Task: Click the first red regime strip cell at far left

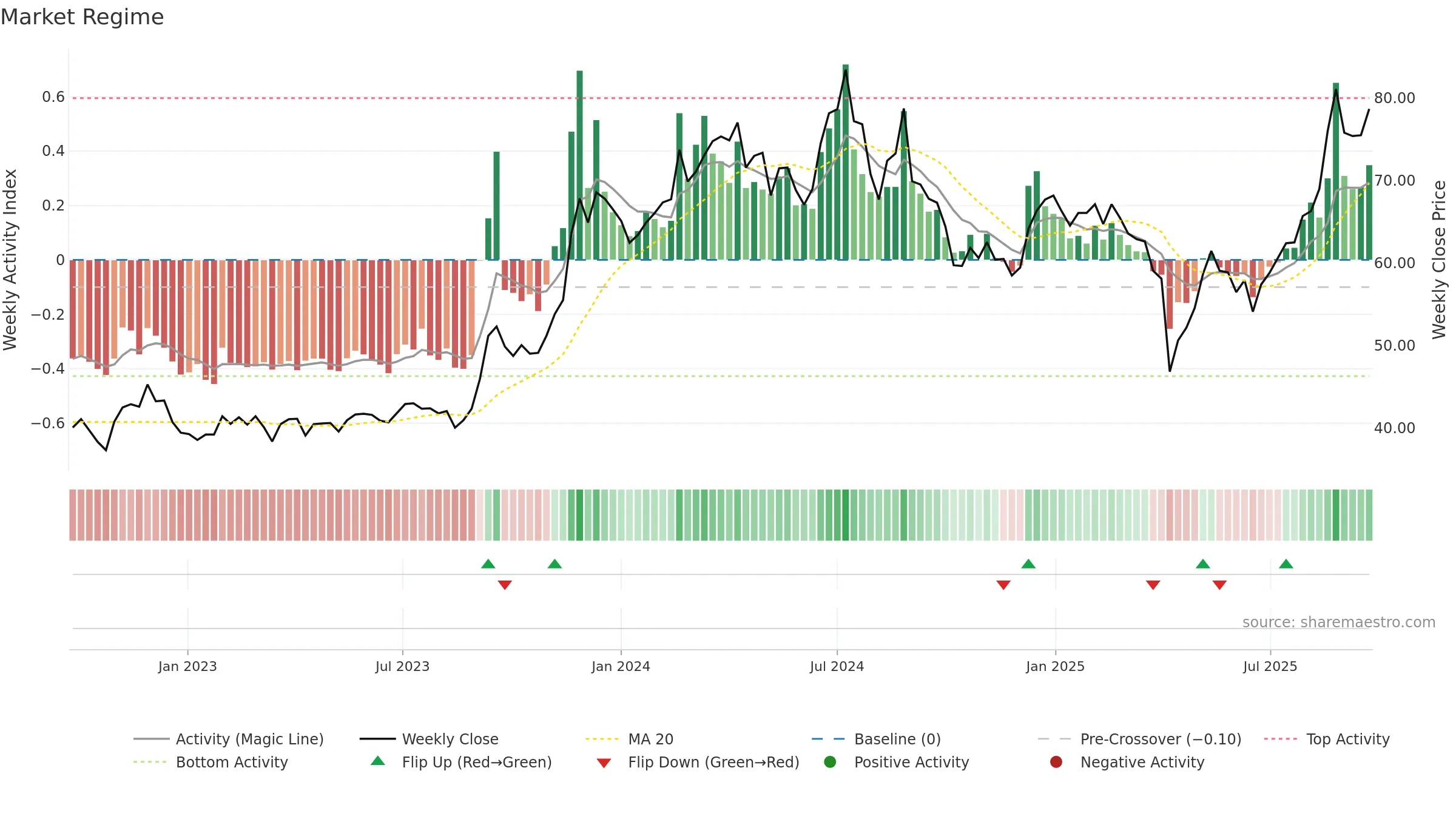Action: 73,515
